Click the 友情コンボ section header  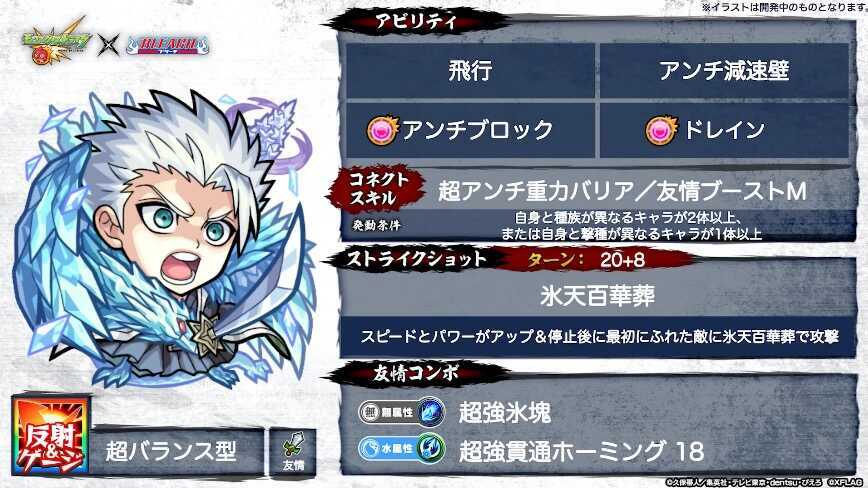pos(416,373)
